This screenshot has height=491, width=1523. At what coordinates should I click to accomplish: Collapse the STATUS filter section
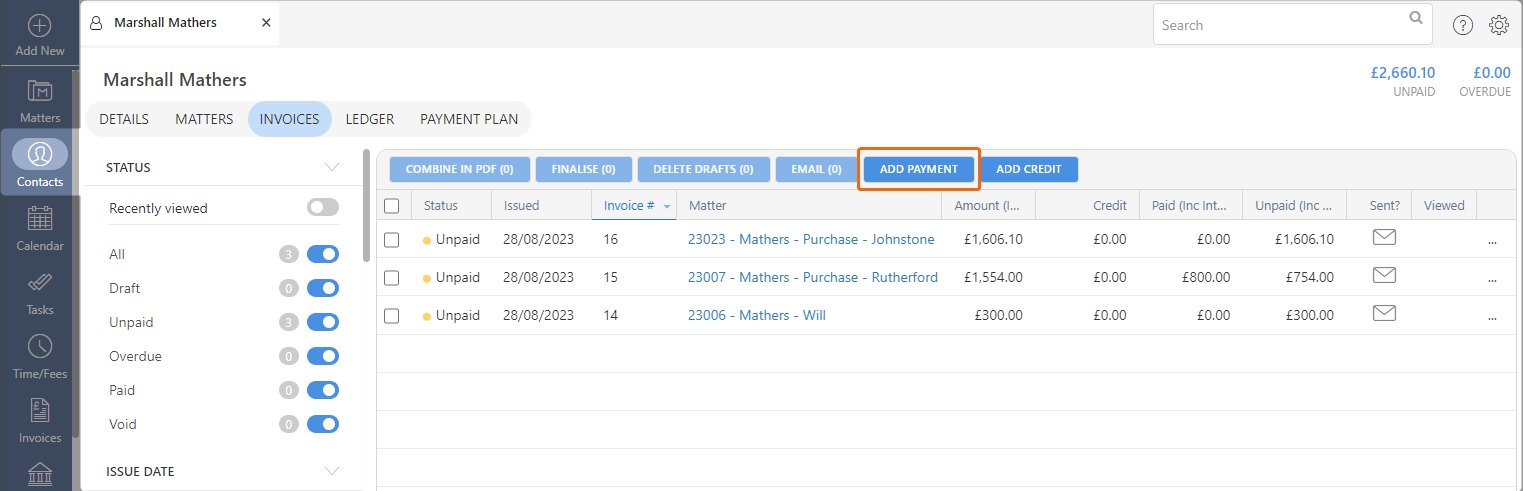click(332, 167)
